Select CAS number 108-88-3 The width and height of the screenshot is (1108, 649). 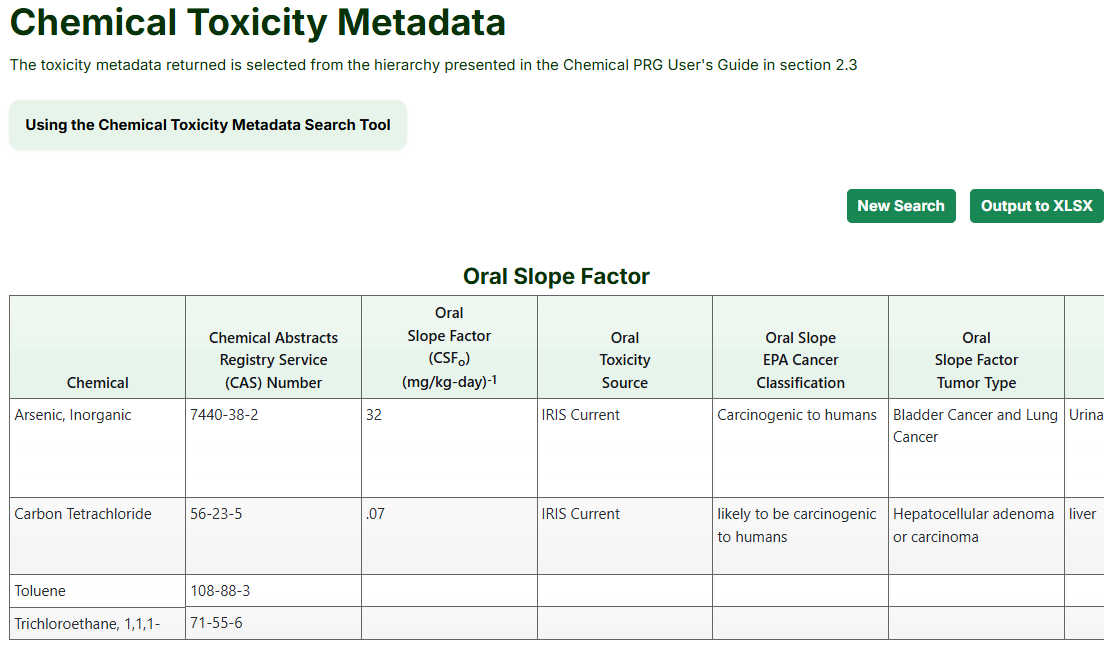(220, 591)
